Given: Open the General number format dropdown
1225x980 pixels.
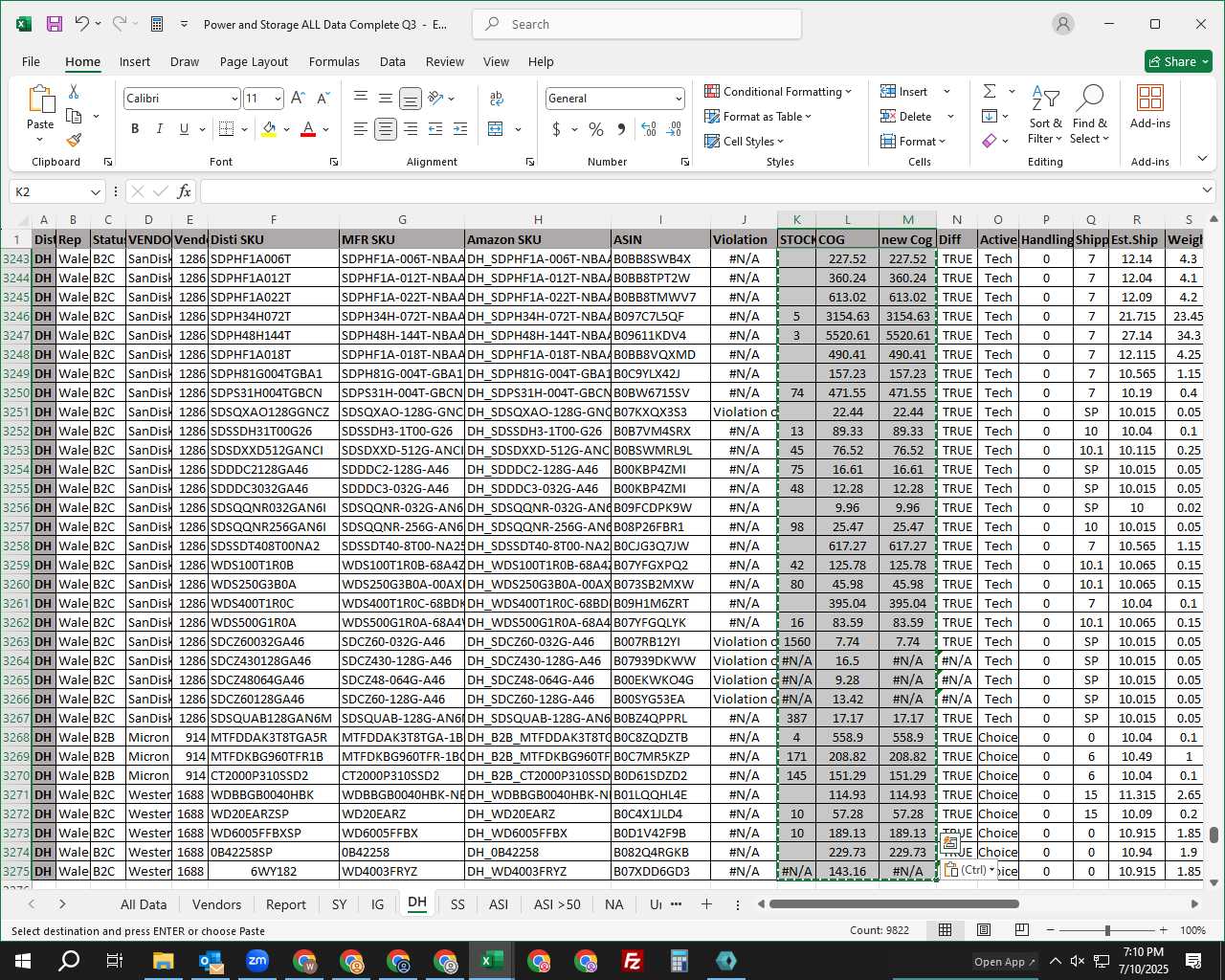Looking at the screenshot, I should point(679,99).
